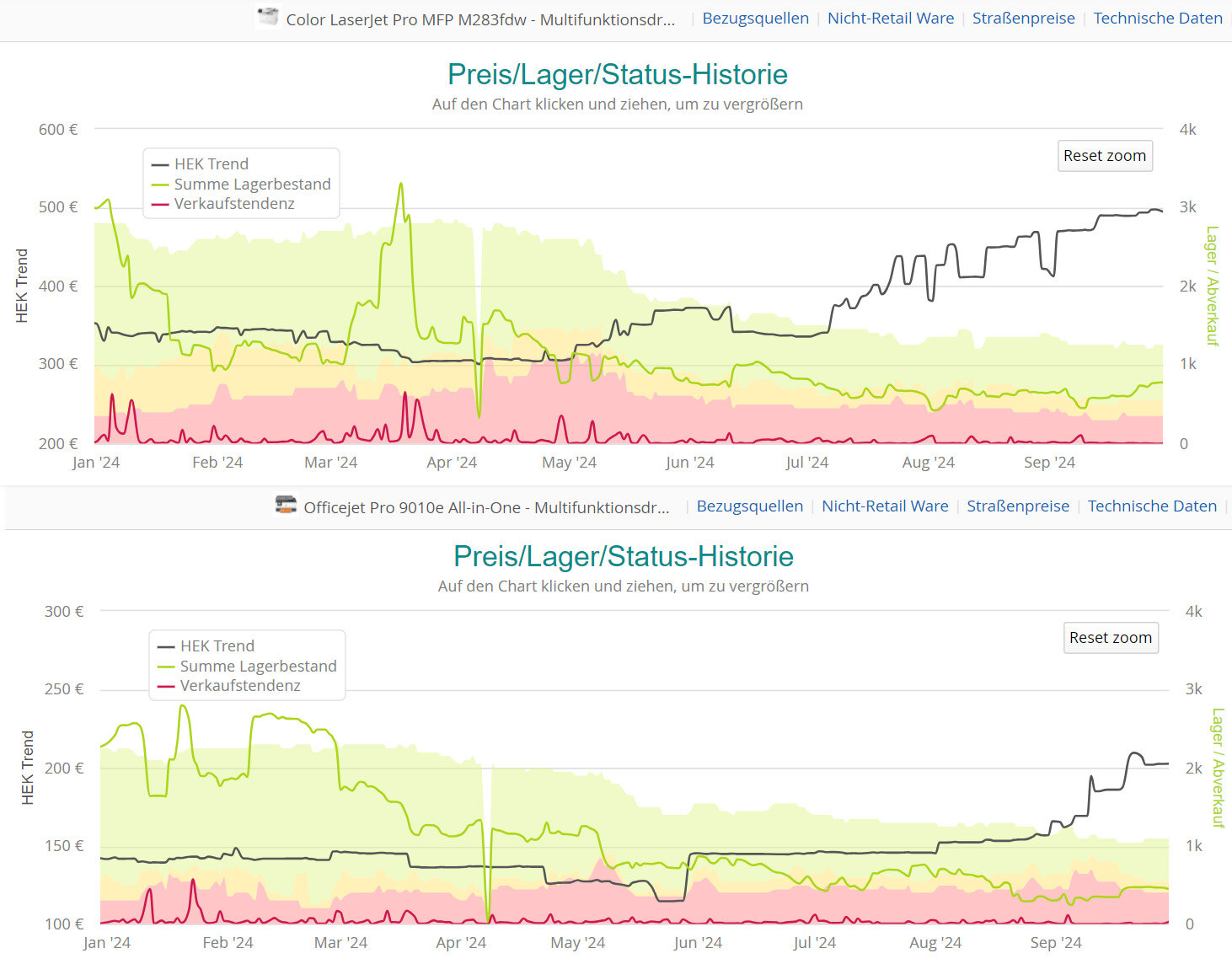Click the Sep '24 label on Officejet chart
1232x964 pixels.
[1056, 943]
